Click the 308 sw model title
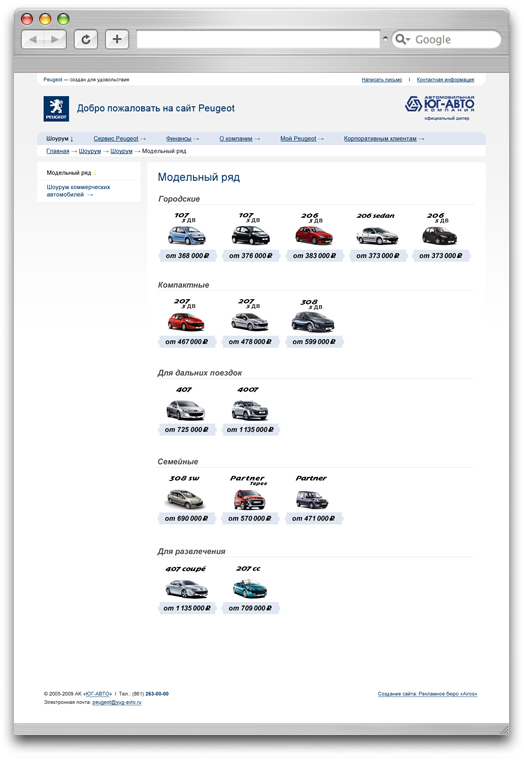The height and width of the screenshot is (761, 524). point(184,479)
